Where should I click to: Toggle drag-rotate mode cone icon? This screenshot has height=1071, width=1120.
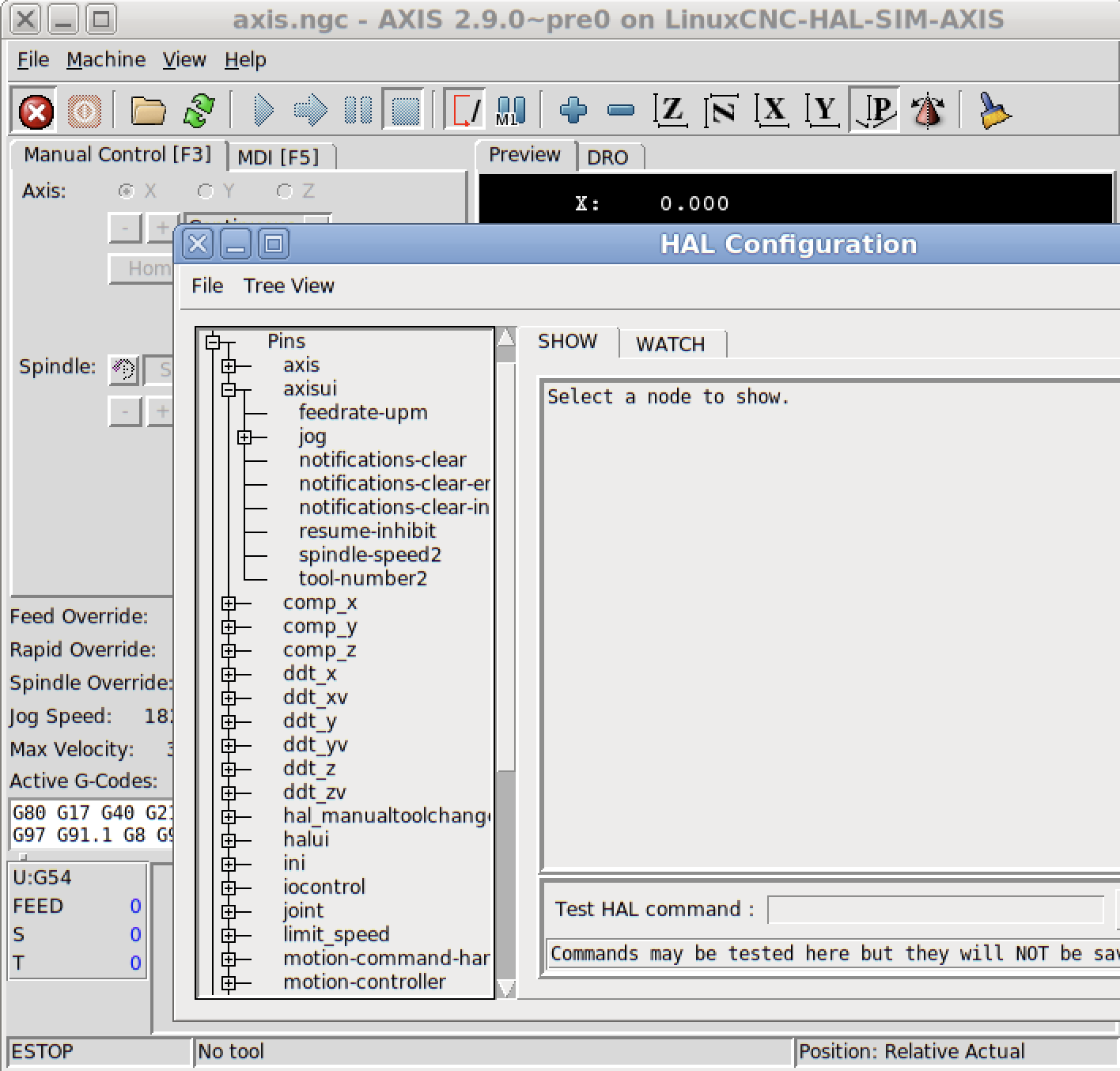tap(928, 110)
